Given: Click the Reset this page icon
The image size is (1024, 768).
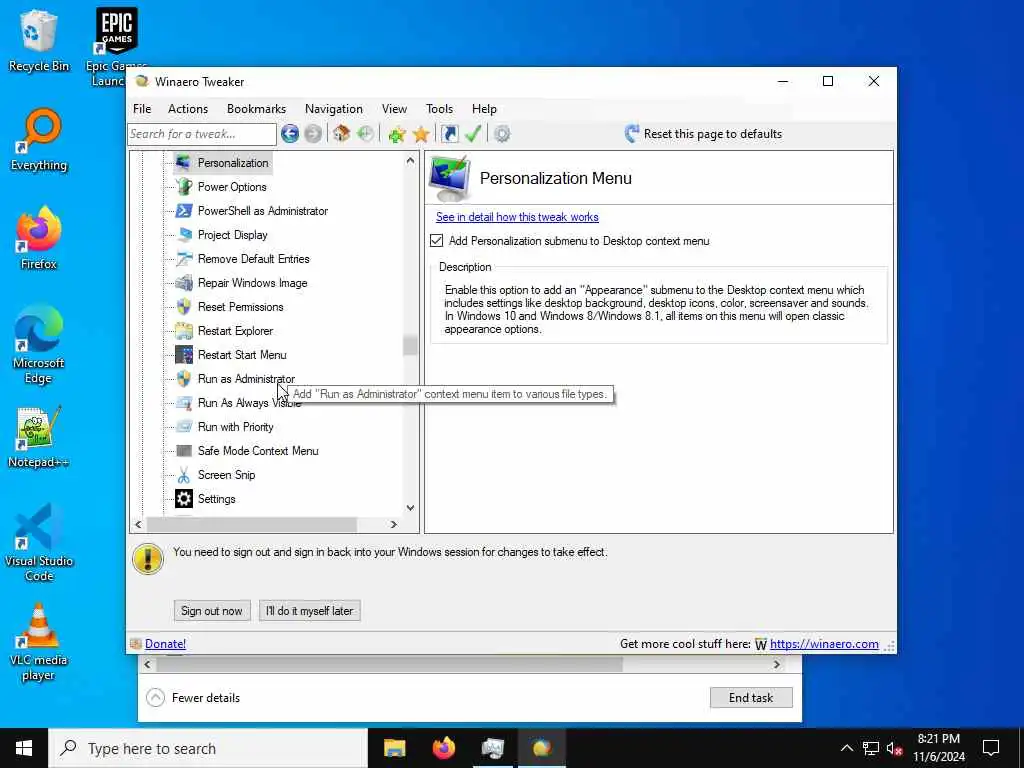Looking at the screenshot, I should click(x=632, y=134).
